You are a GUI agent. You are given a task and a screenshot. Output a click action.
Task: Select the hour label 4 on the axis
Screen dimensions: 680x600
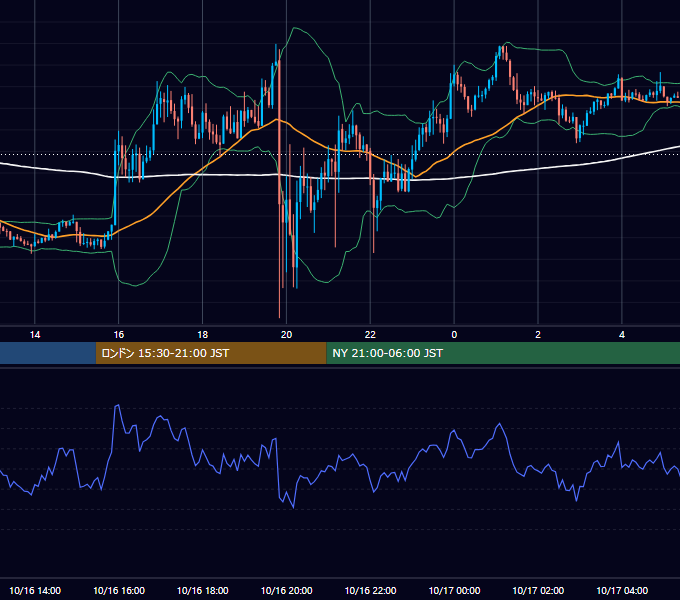pos(622,335)
